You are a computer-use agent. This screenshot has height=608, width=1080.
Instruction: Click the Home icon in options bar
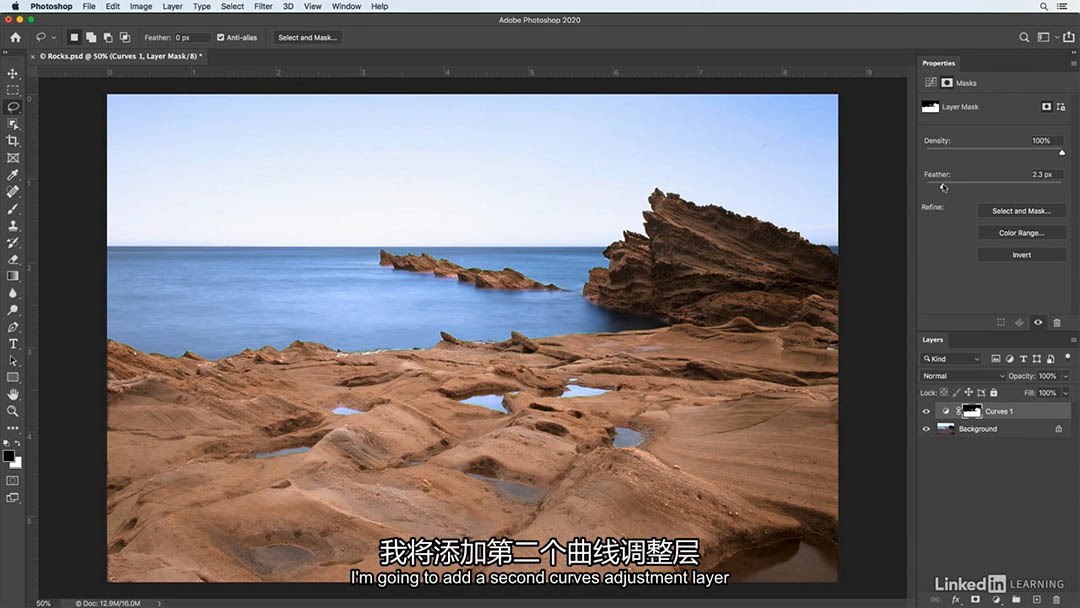(x=15, y=37)
